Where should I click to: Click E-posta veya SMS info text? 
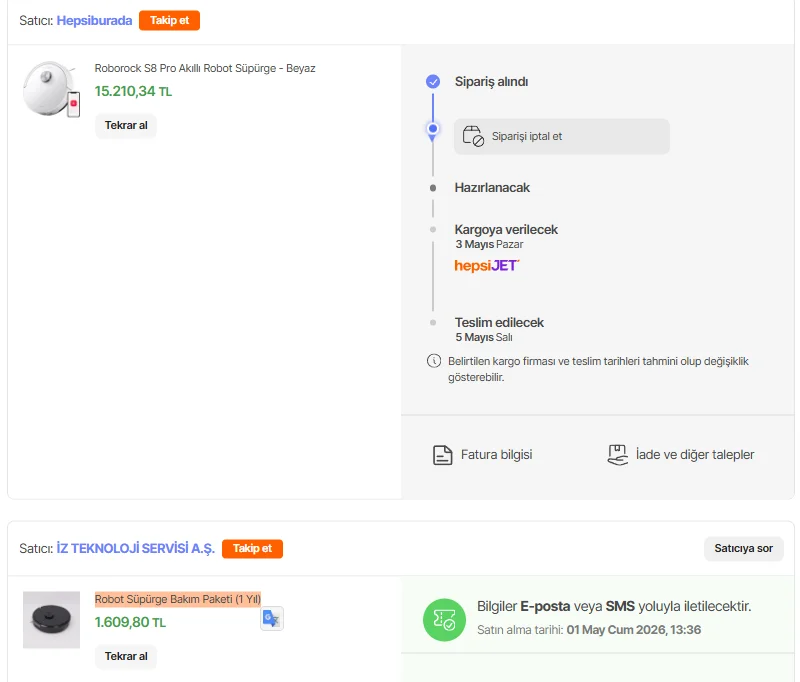(x=614, y=606)
